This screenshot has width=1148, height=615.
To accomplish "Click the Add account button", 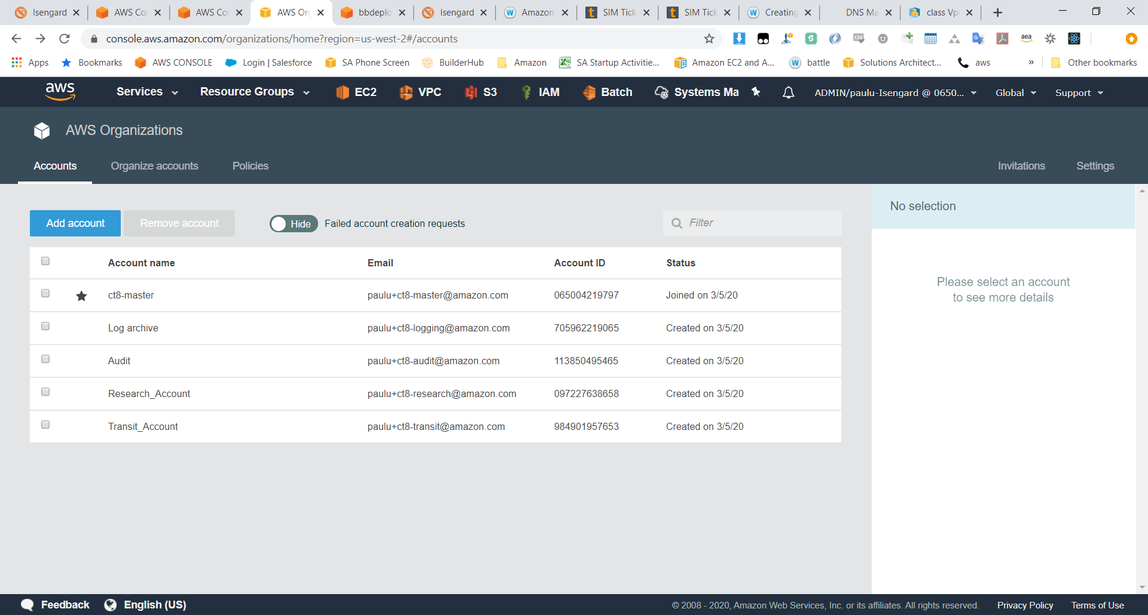I will point(75,223).
